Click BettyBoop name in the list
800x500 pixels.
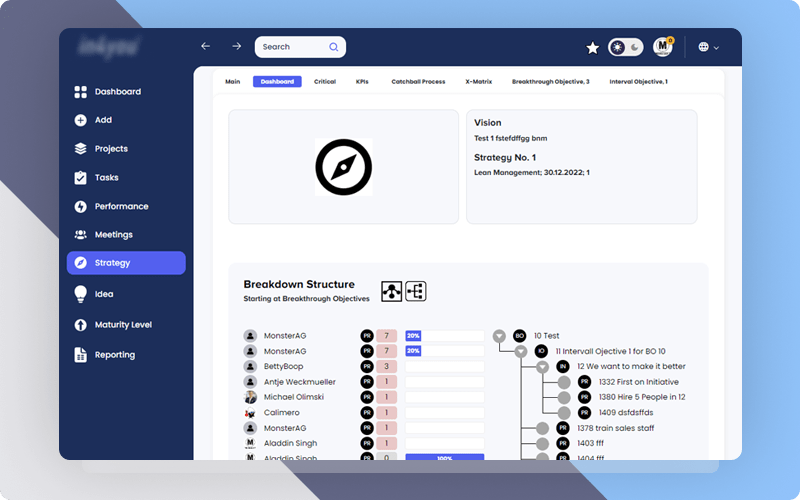tap(283, 366)
